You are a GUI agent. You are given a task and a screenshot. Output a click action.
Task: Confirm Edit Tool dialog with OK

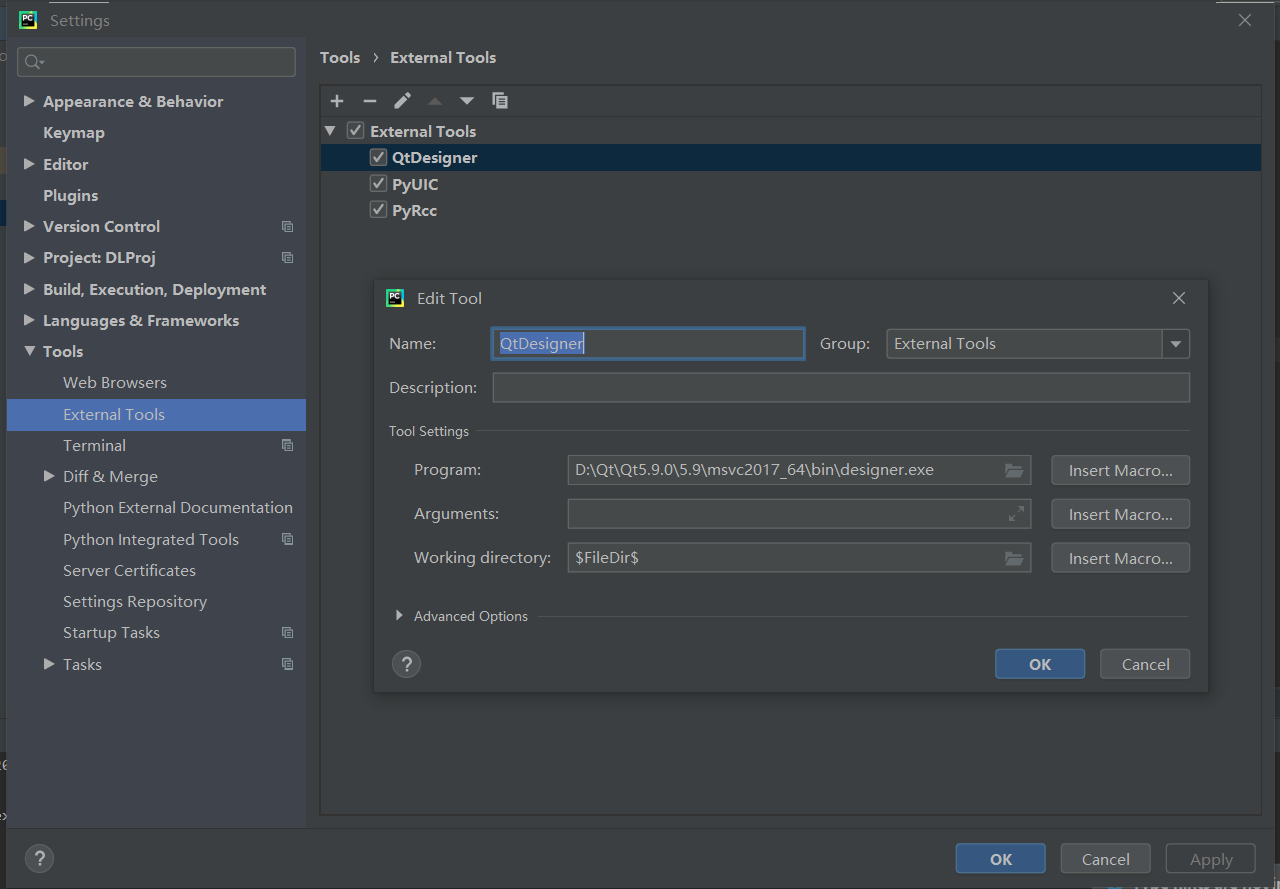pyautogui.click(x=1039, y=663)
